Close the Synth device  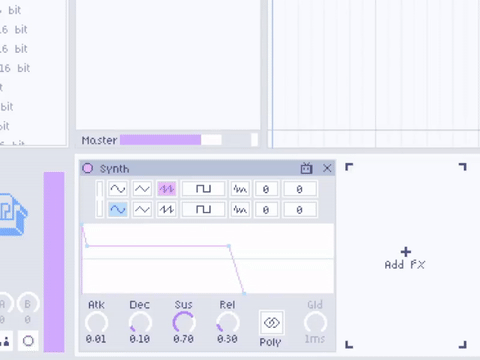pos(327,168)
